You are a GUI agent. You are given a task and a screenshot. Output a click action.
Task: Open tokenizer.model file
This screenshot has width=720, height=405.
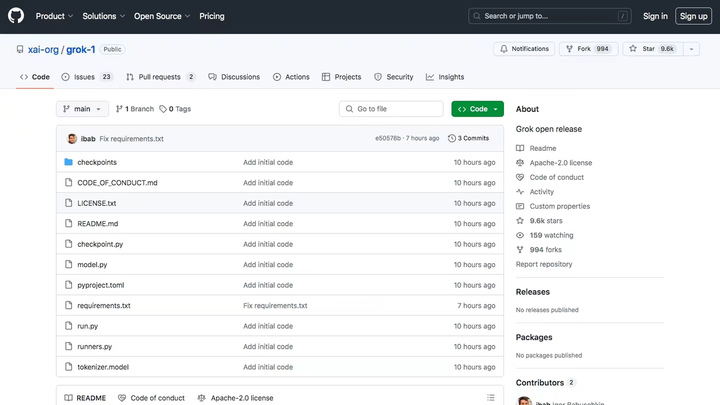point(103,367)
